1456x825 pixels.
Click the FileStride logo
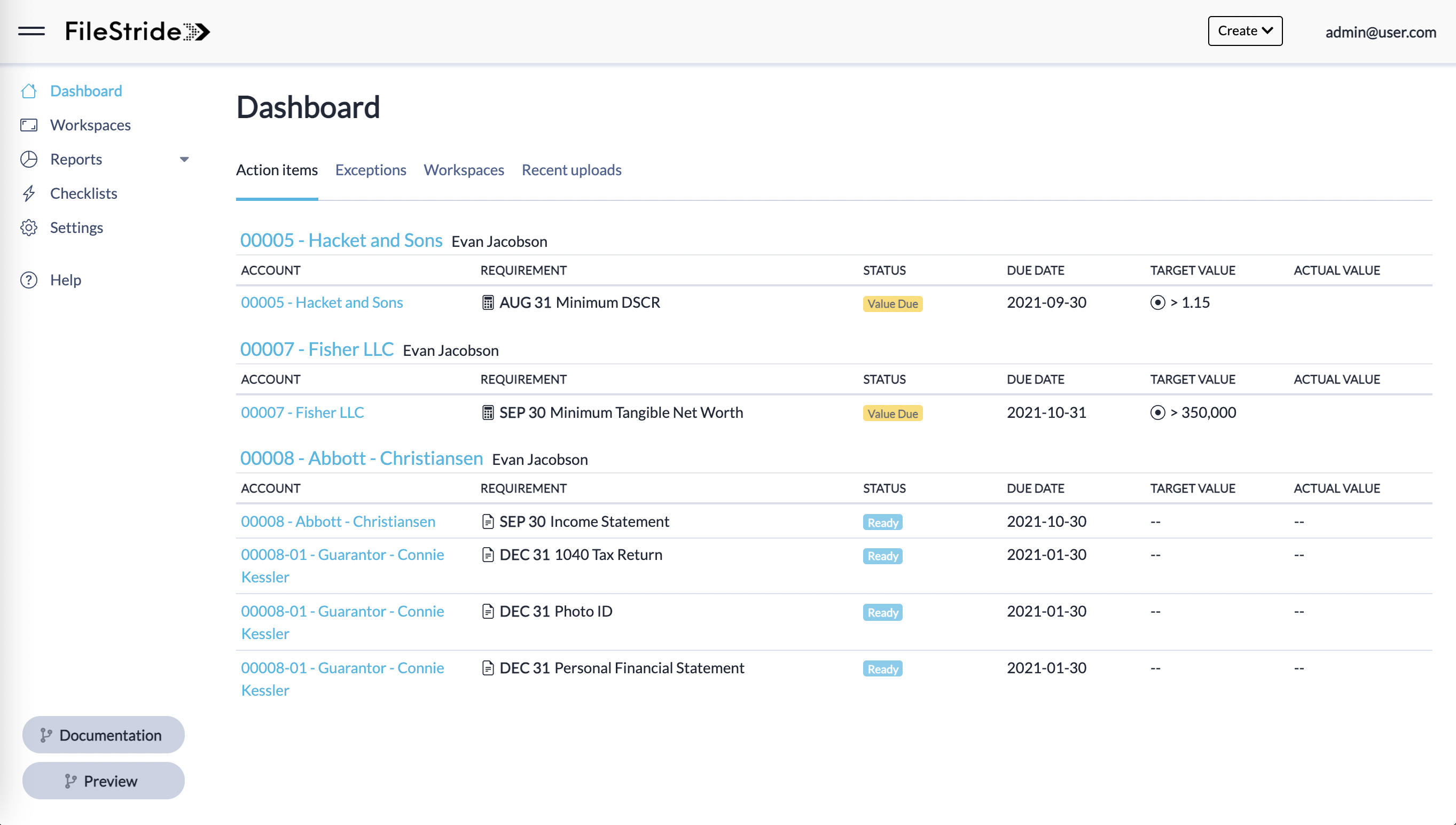point(137,31)
